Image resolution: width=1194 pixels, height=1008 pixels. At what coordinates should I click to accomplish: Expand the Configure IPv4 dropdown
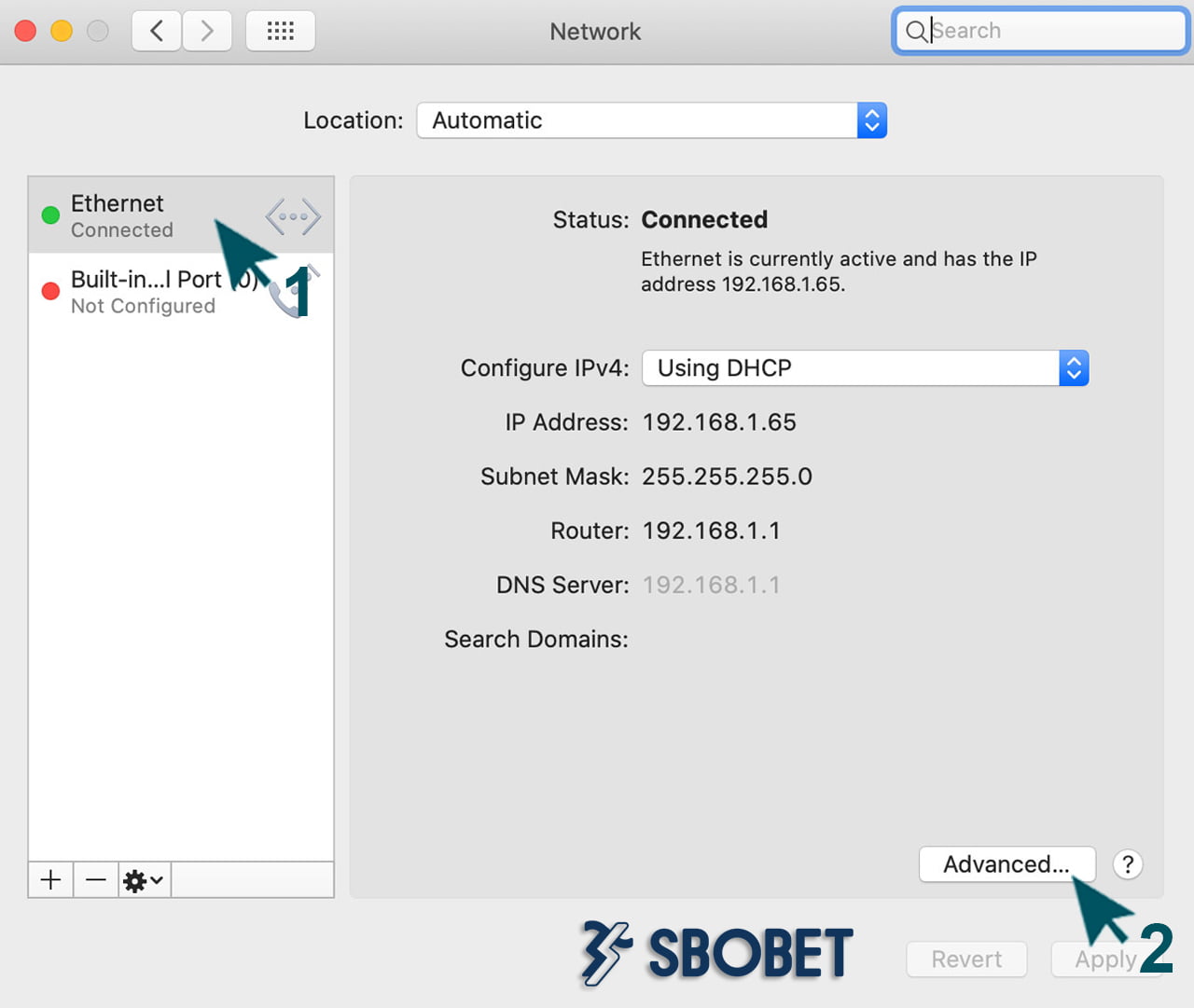[x=865, y=368]
